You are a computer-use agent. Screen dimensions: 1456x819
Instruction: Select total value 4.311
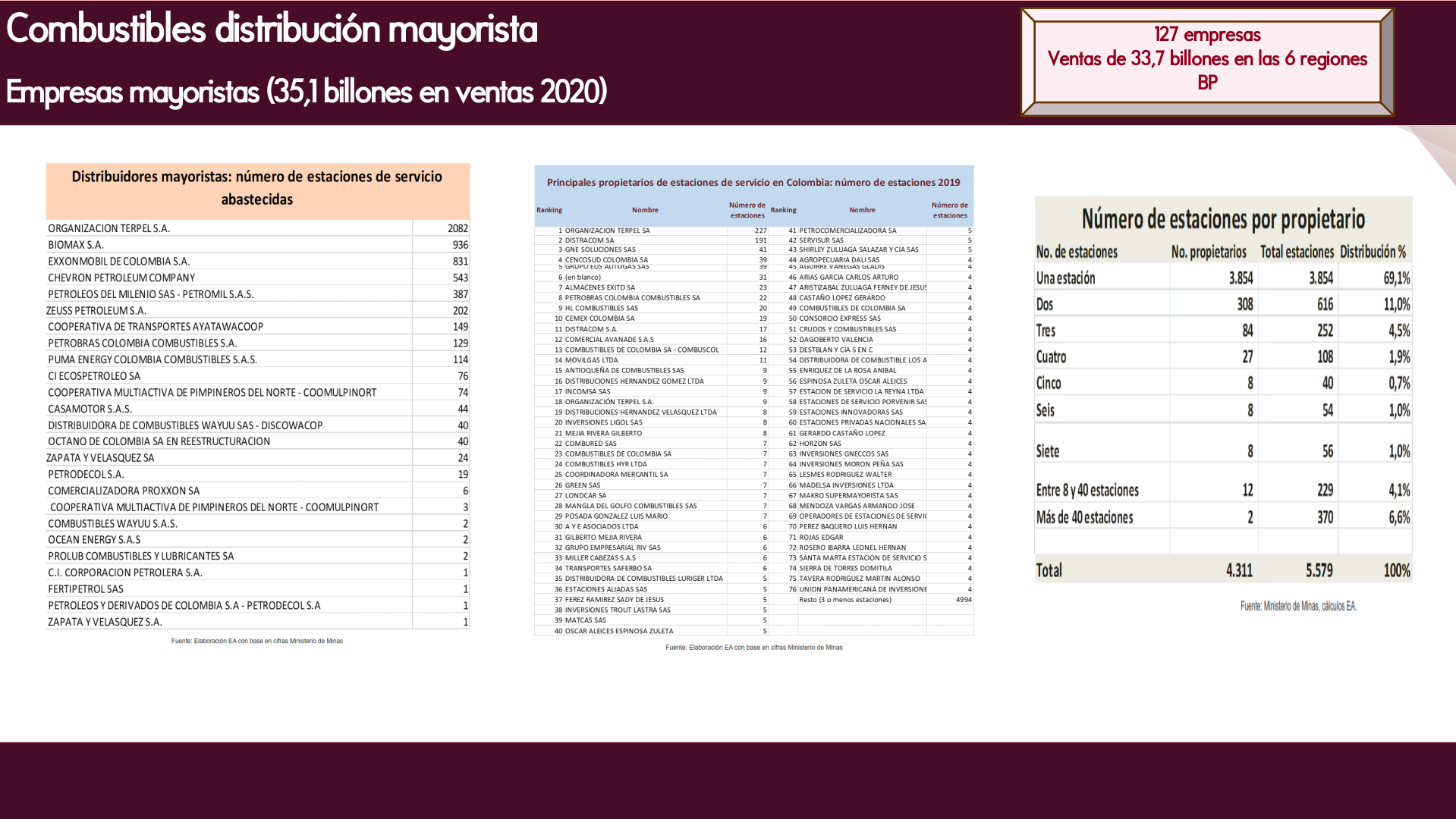(1240, 570)
